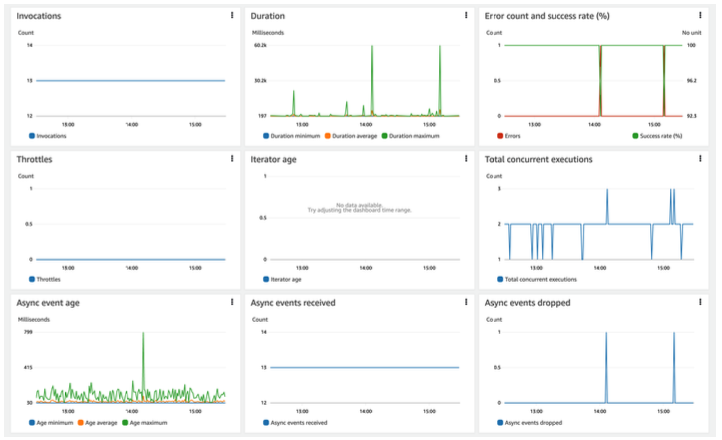Toggle the Duration minimum legend entry

coord(291,136)
